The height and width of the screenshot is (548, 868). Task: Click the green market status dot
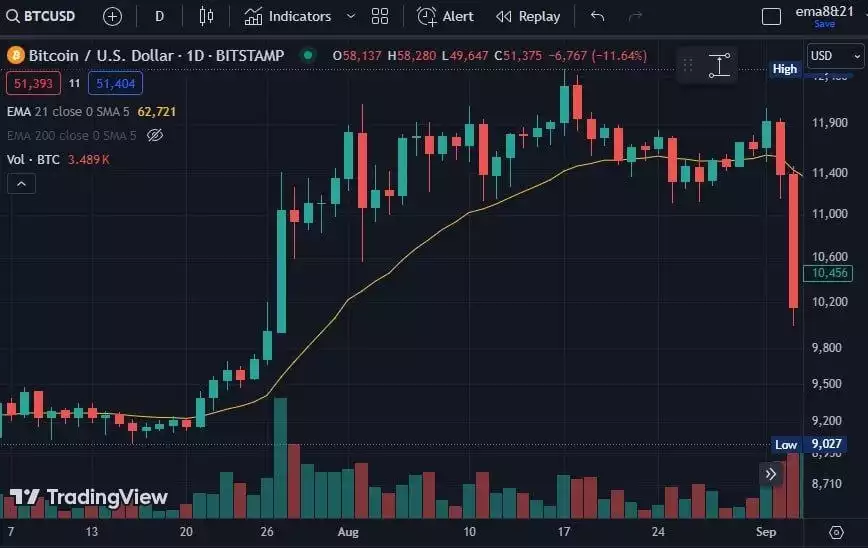tap(307, 55)
